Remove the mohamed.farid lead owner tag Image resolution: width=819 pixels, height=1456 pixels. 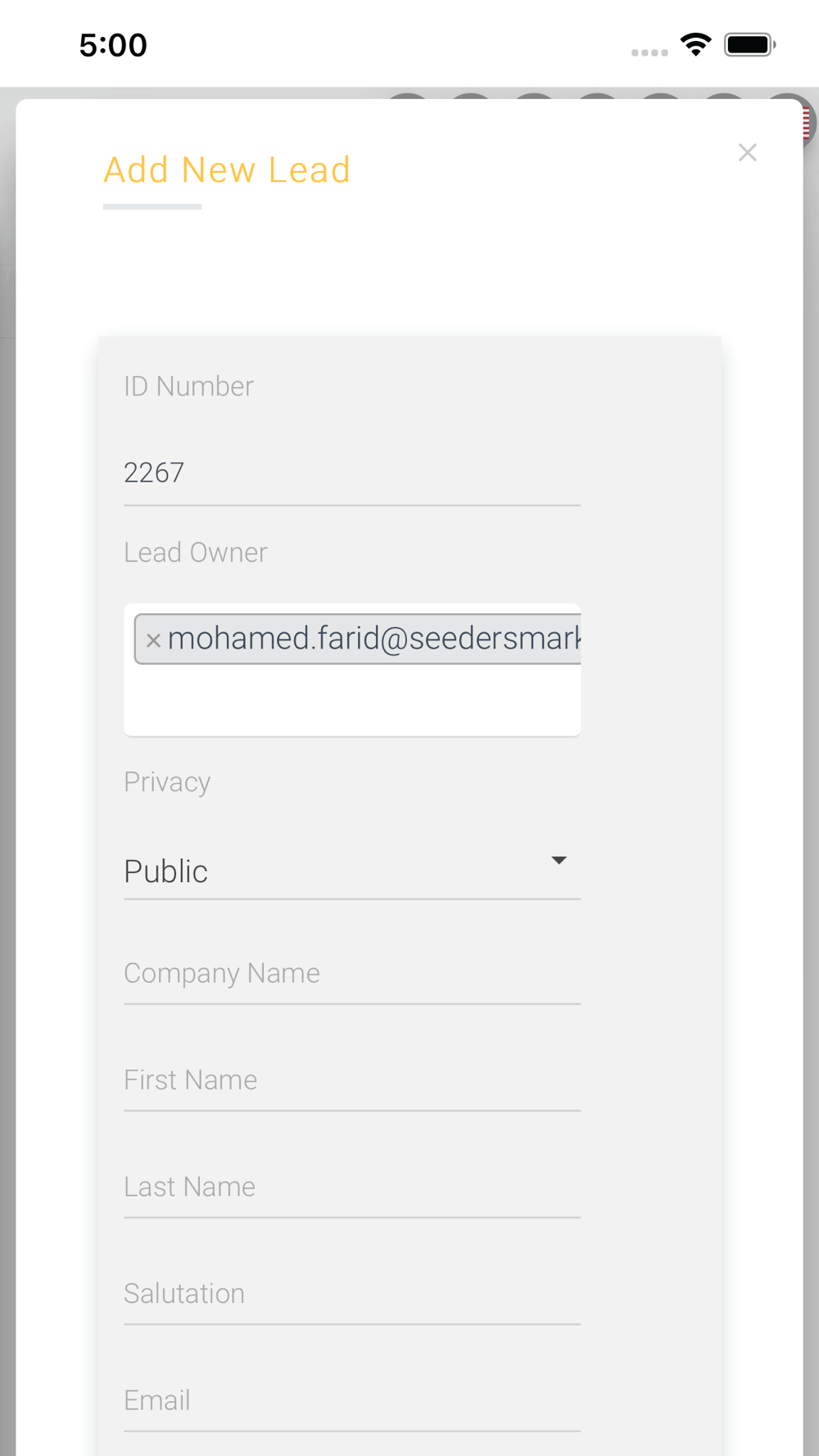pos(153,640)
